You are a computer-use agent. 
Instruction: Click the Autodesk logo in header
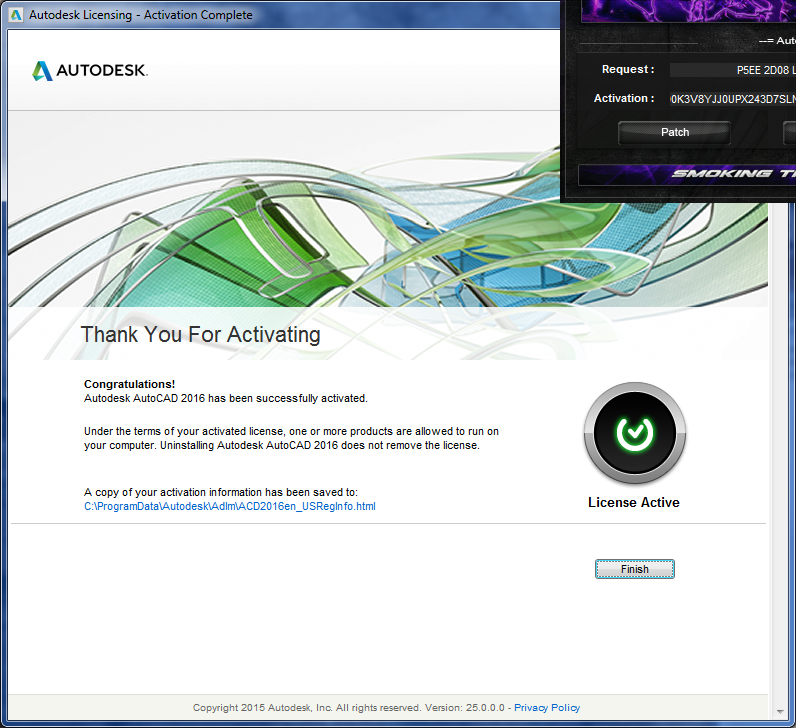[x=90, y=71]
